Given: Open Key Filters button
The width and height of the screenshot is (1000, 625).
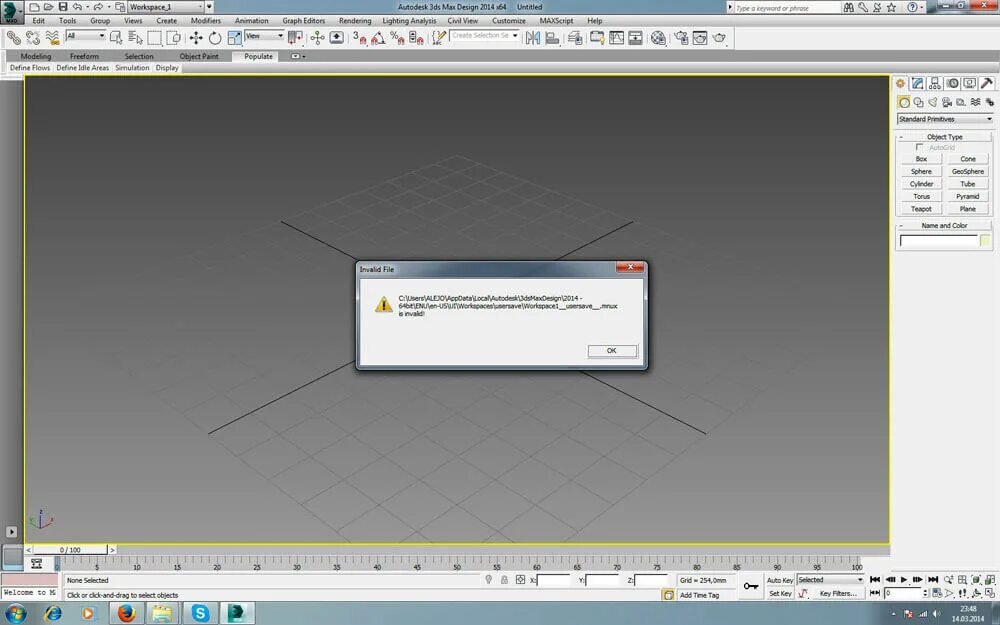Looking at the screenshot, I should (x=837, y=594).
